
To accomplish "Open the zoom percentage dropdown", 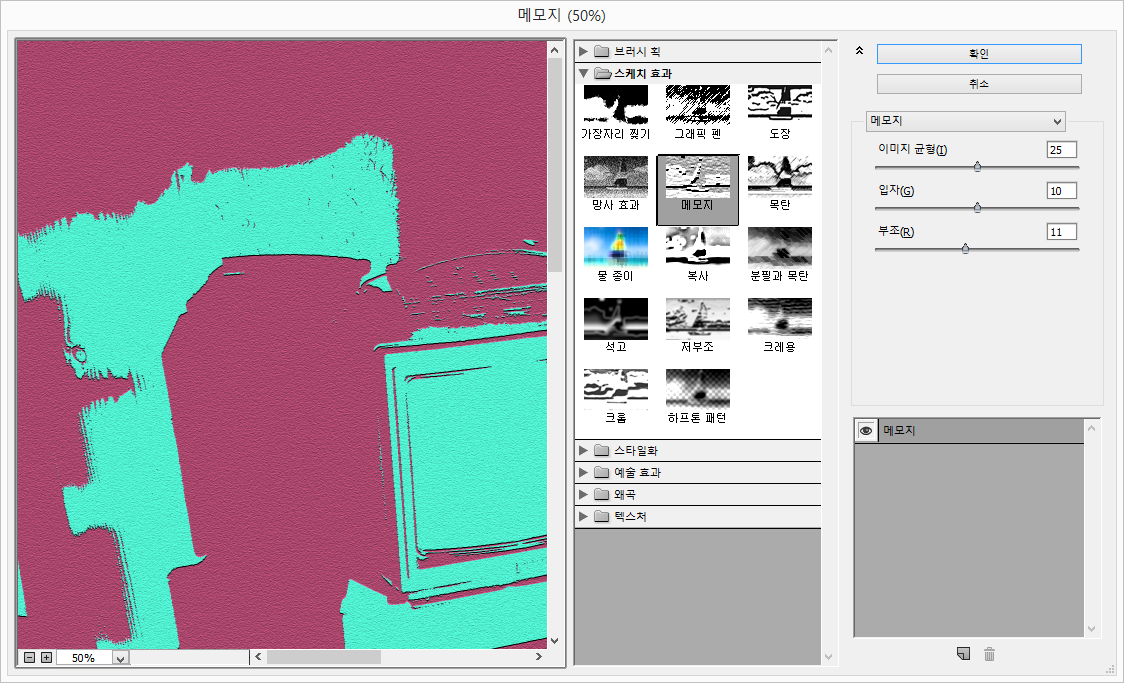I will point(121,658).
